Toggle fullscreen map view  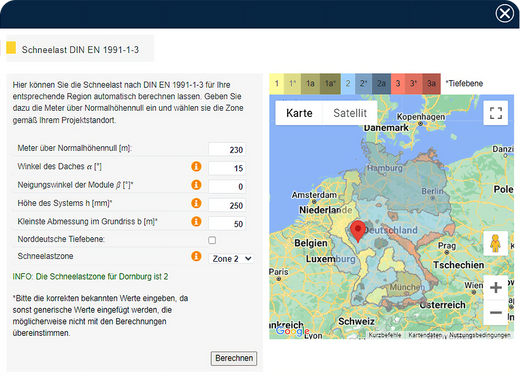click(496, 113)
